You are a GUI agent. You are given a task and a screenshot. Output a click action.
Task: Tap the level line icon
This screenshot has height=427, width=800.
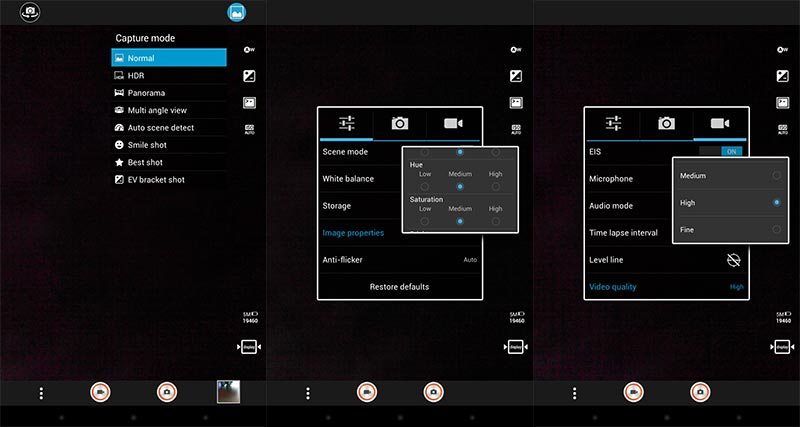tap(733, 260)
